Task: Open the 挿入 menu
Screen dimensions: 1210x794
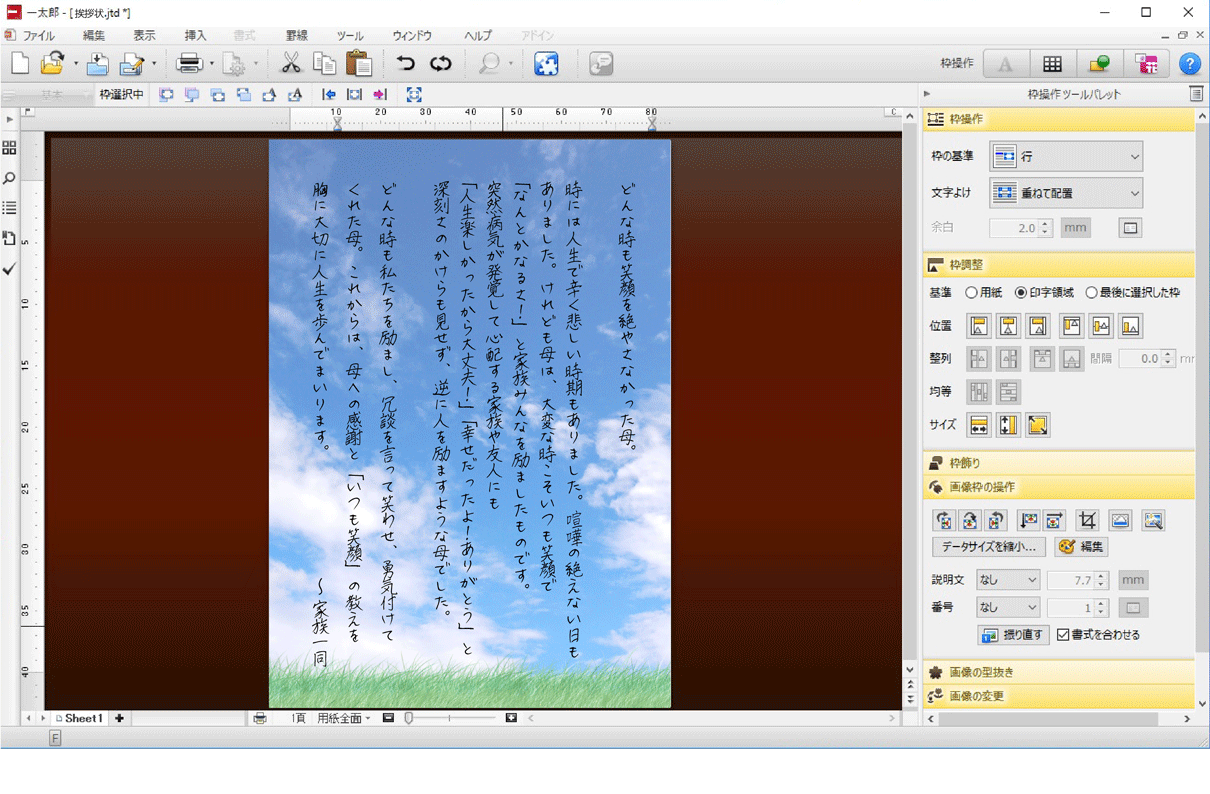Action: [x=195, y=35]
